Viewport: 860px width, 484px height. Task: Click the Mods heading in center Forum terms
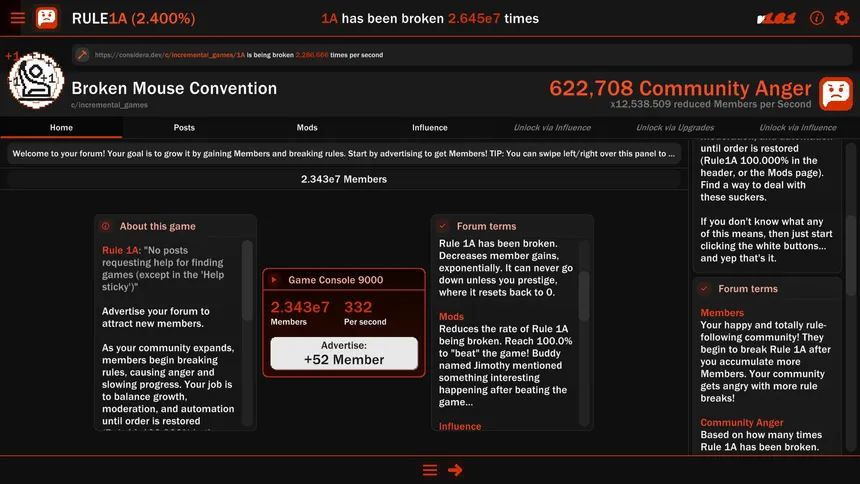point(451,317)
